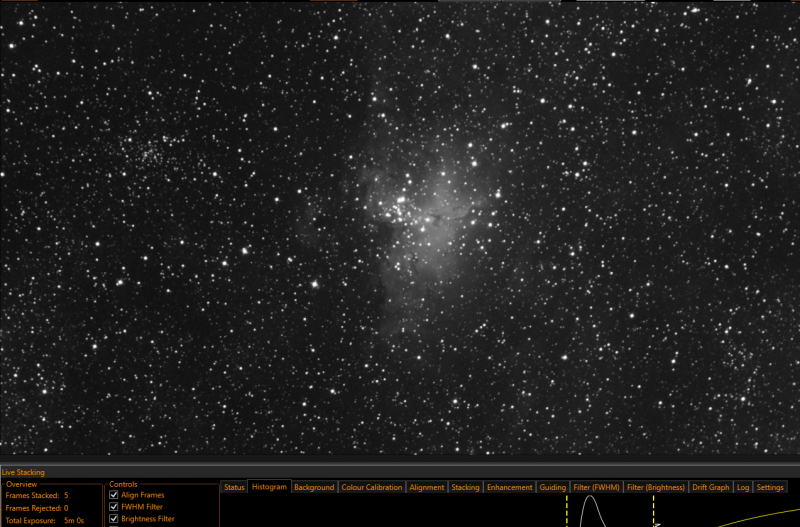800x527 pixels.
Task: Open the Log tab
Action: pyautogui.click(x=743, y=487)
